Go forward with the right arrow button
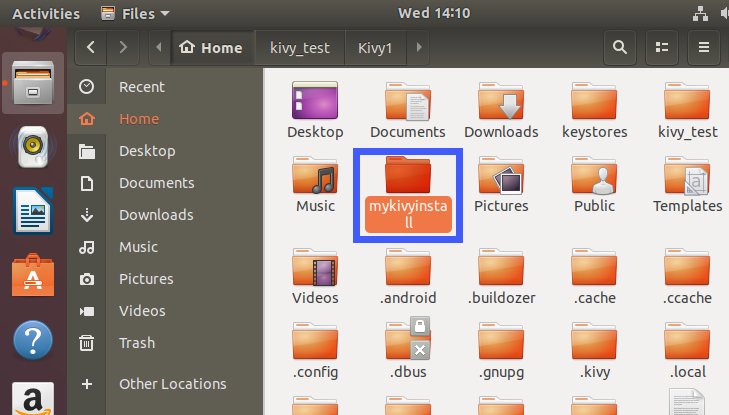729x415 pixels. [x=123, y=47]
